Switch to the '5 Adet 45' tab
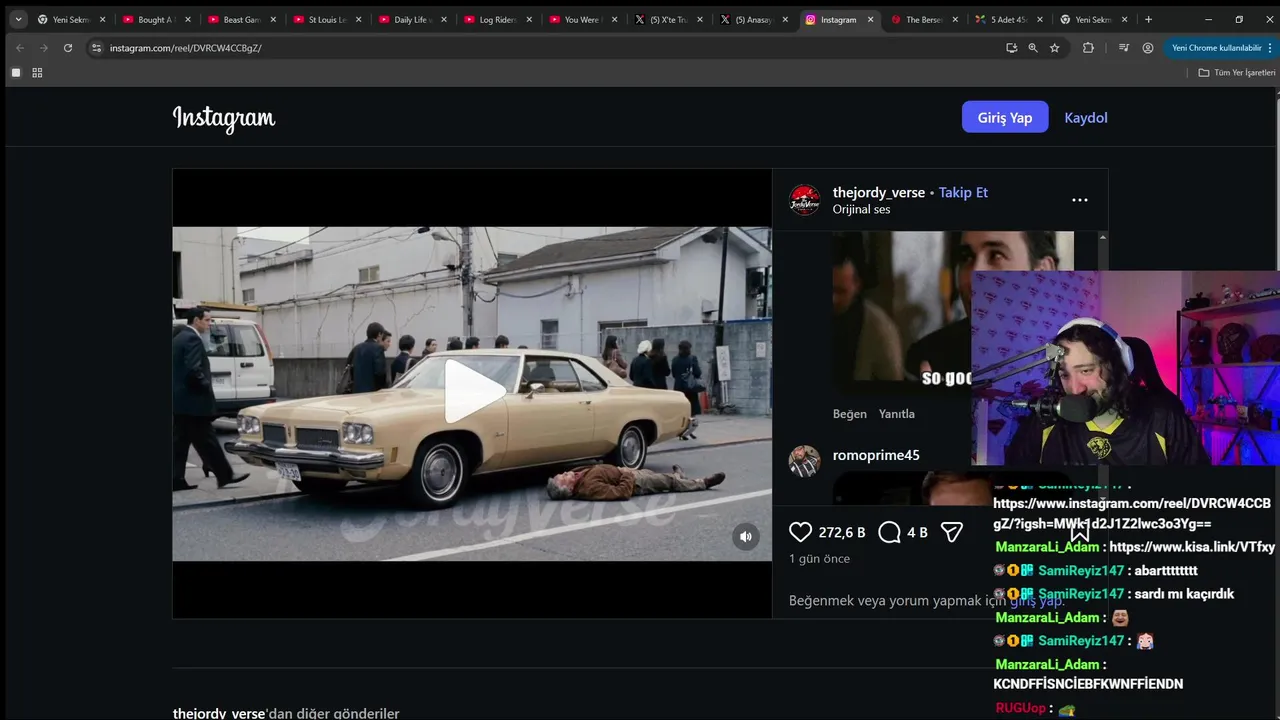The width and height of the screenshot is (1280, 720). 1009,19
